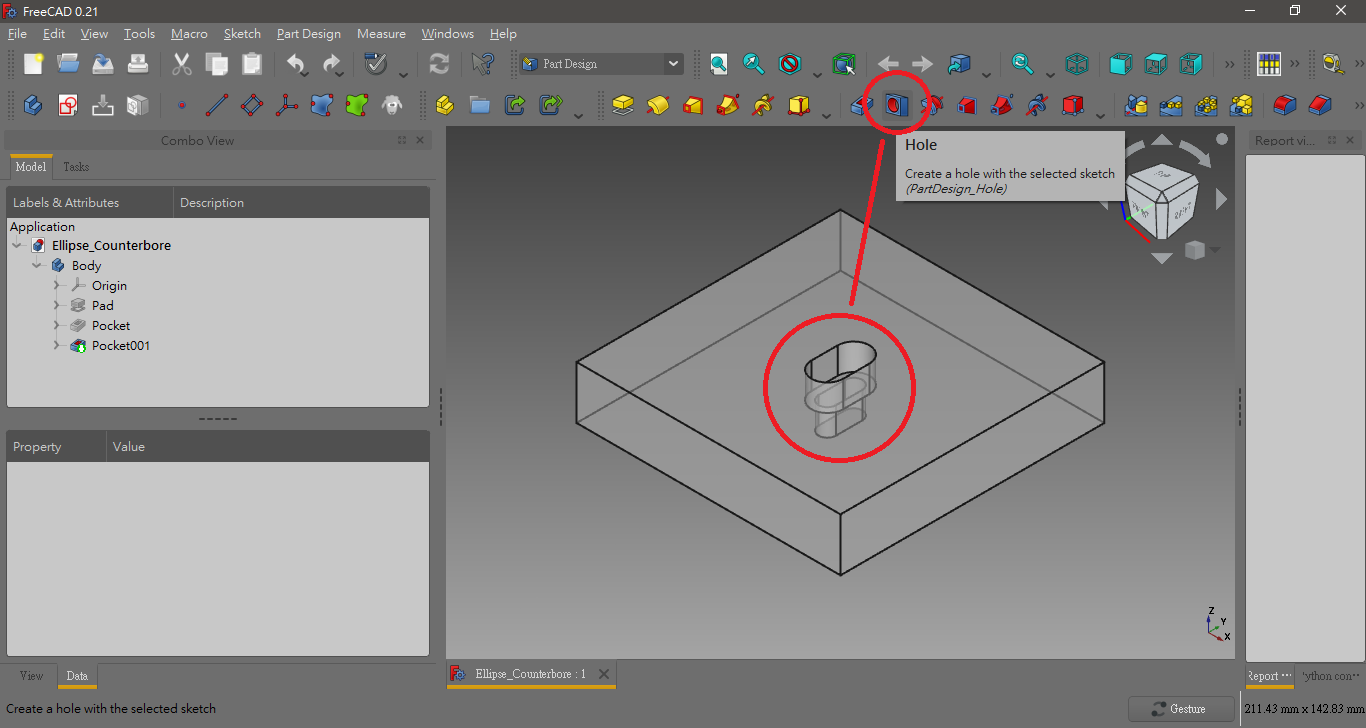Select the Mirrored feature tool
The width and height of the screenshot is (1366, 728).
coord(1137,105)
